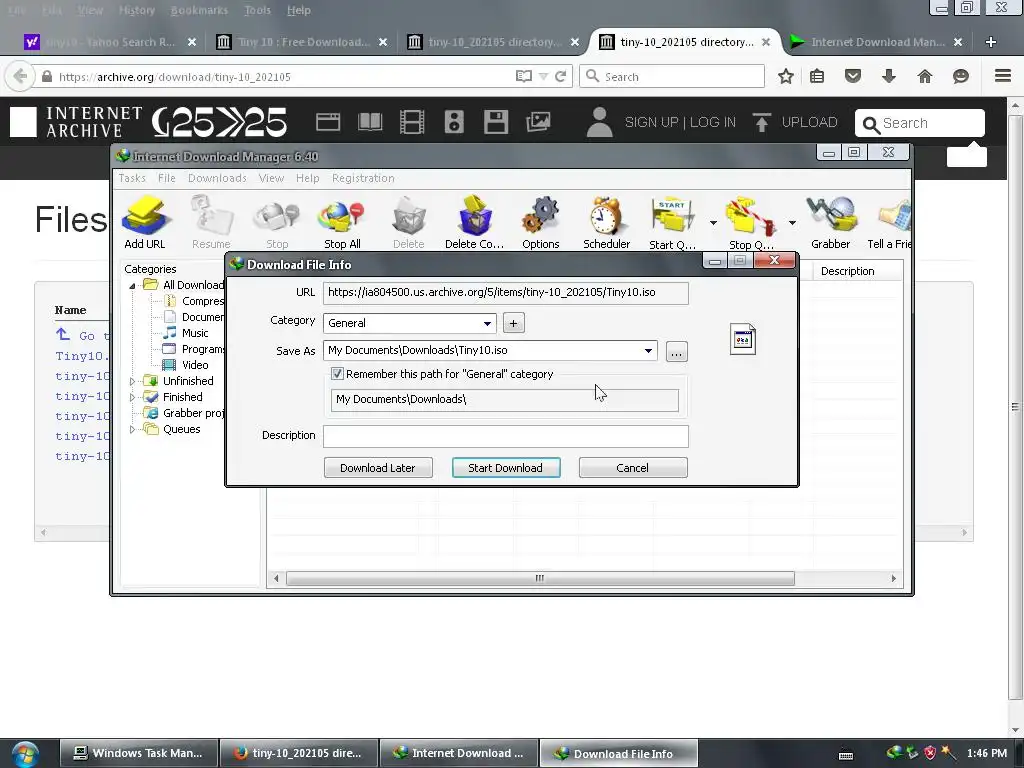Expand the Queues category tree node
Image resolution: width=1024 pixels, height=768 pixels.
point(132,430)
